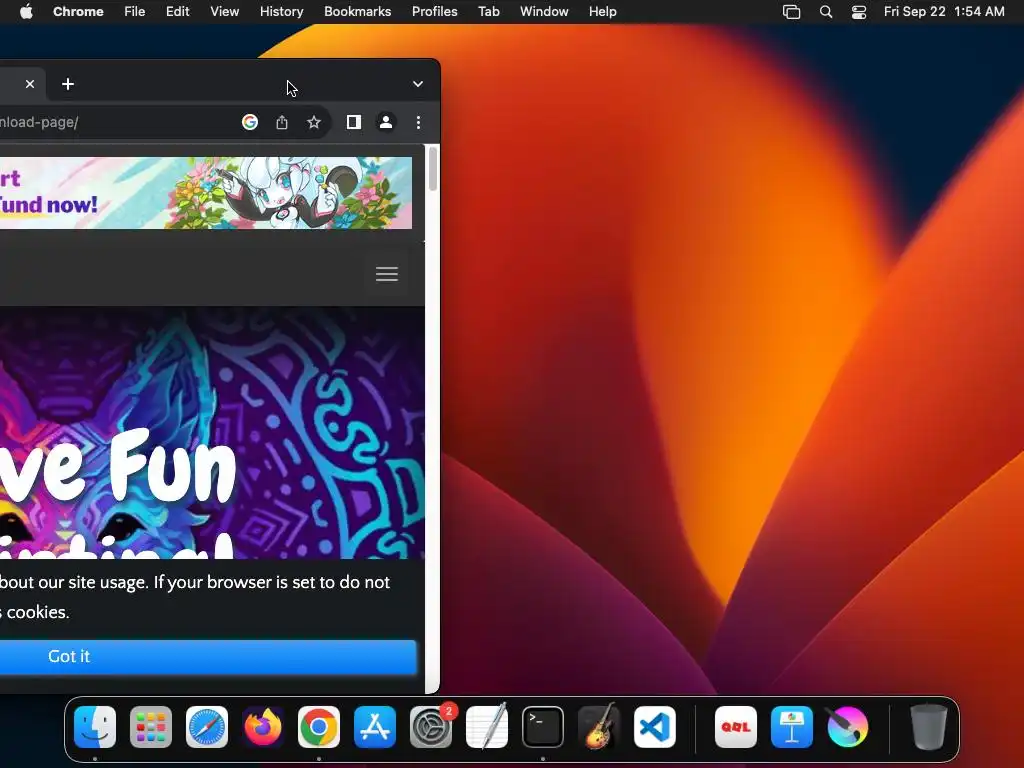Launch Visual Studio Code from Dock
The width and height of the screenshot is (1024, 768).
655,727
